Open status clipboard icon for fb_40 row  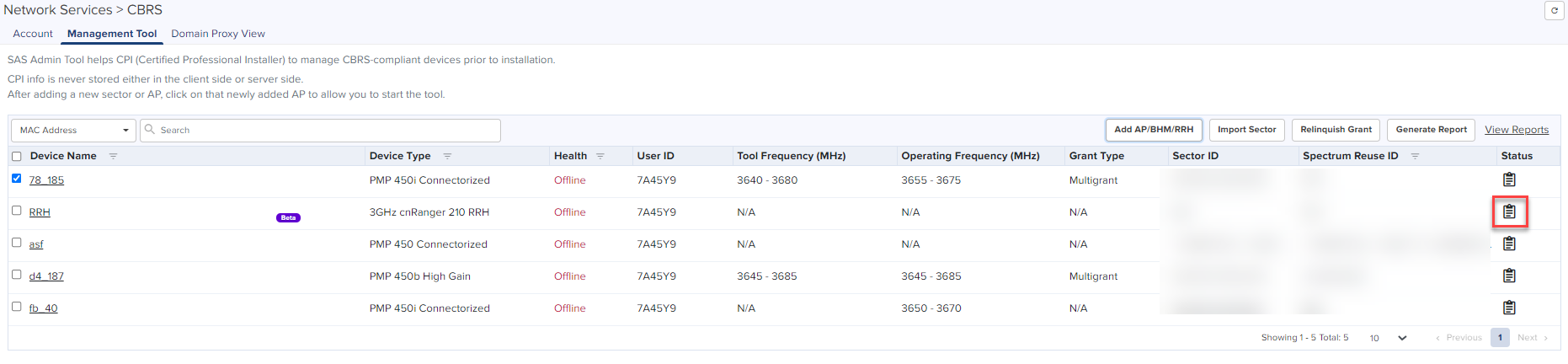(1509, 308)
